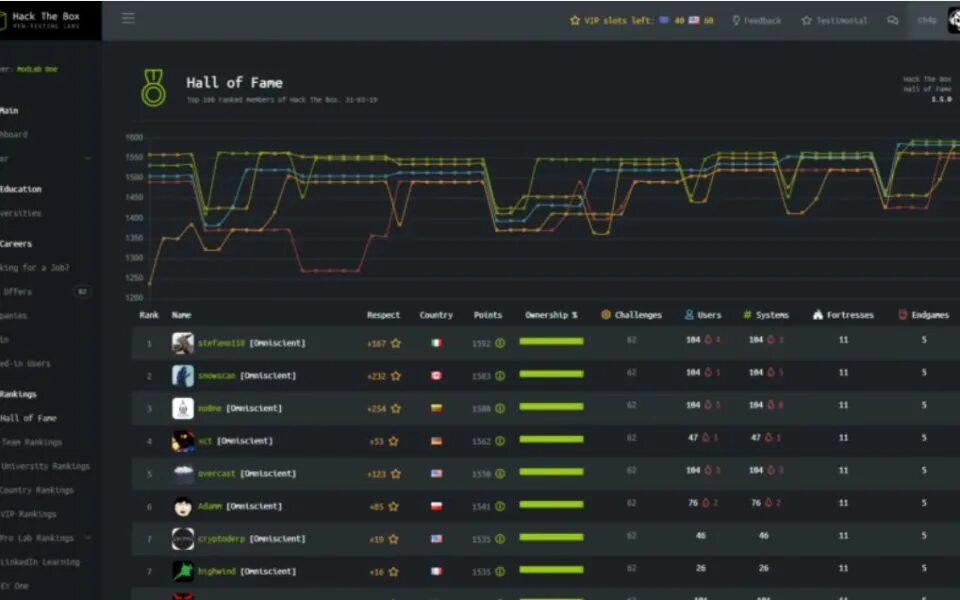
Task: Sort by the Rank column header
Action: pyautogui.click(x=149, y=315)
